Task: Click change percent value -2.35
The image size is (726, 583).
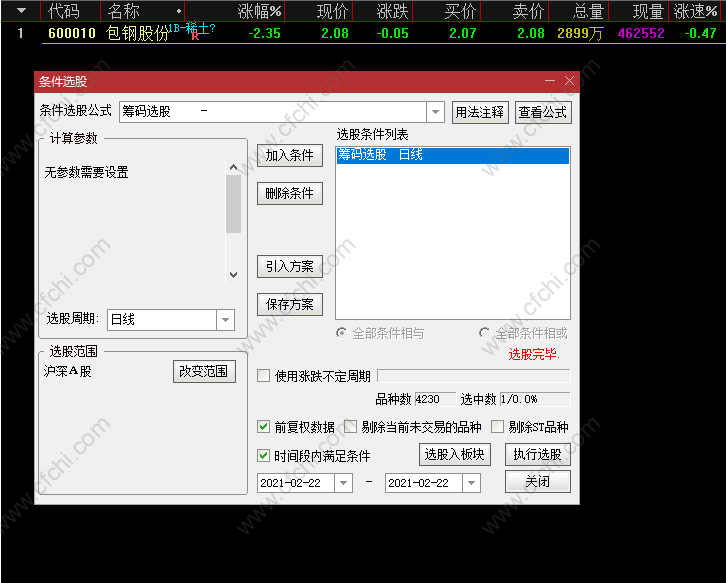Action: pos(264,33)
